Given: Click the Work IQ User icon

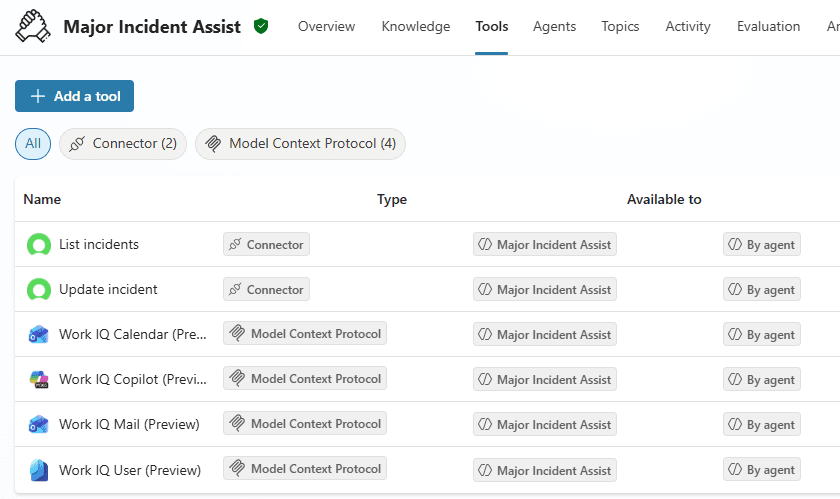Looking at the screenshot, I should click(38, 470).
